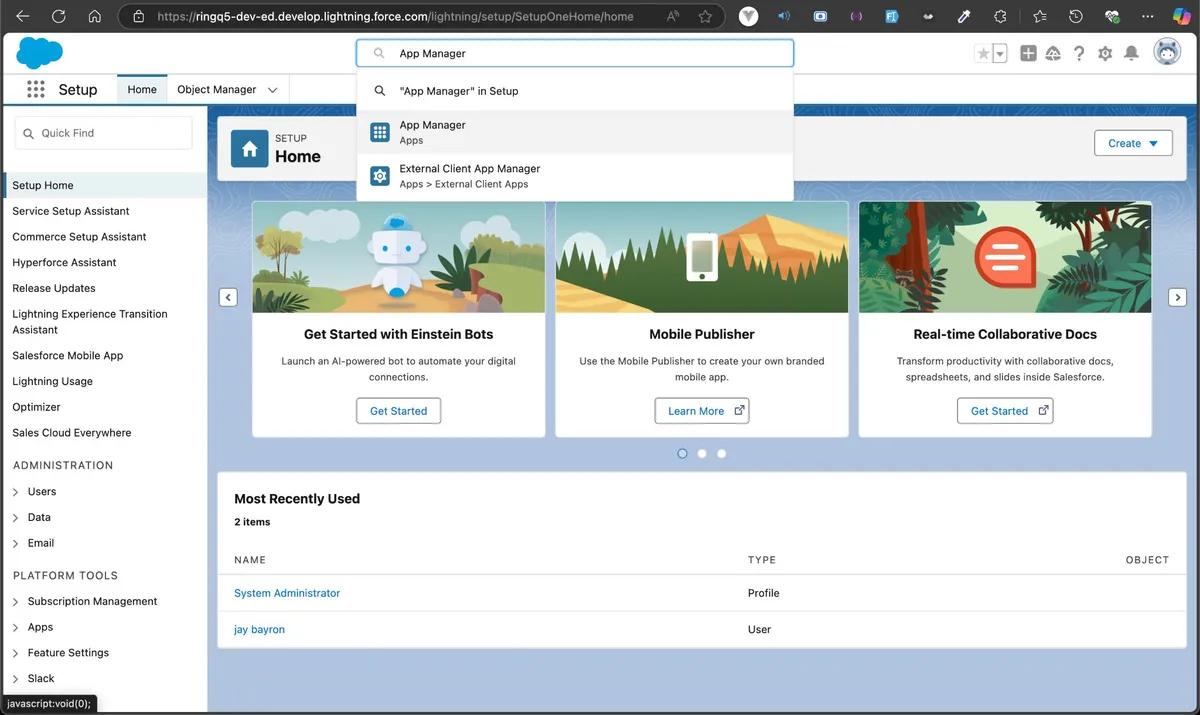Open Release Updates
The width and height of the screenshot is (1200, 715).
54,288
